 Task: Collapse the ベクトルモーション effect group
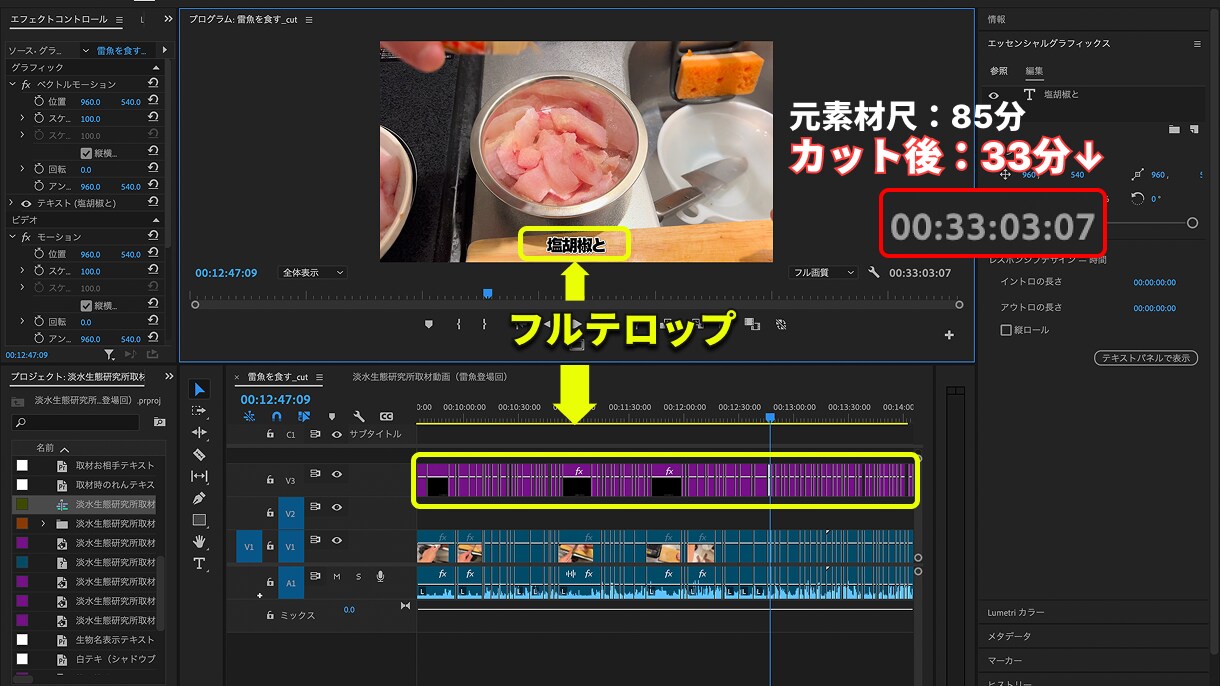click(12, 84)
